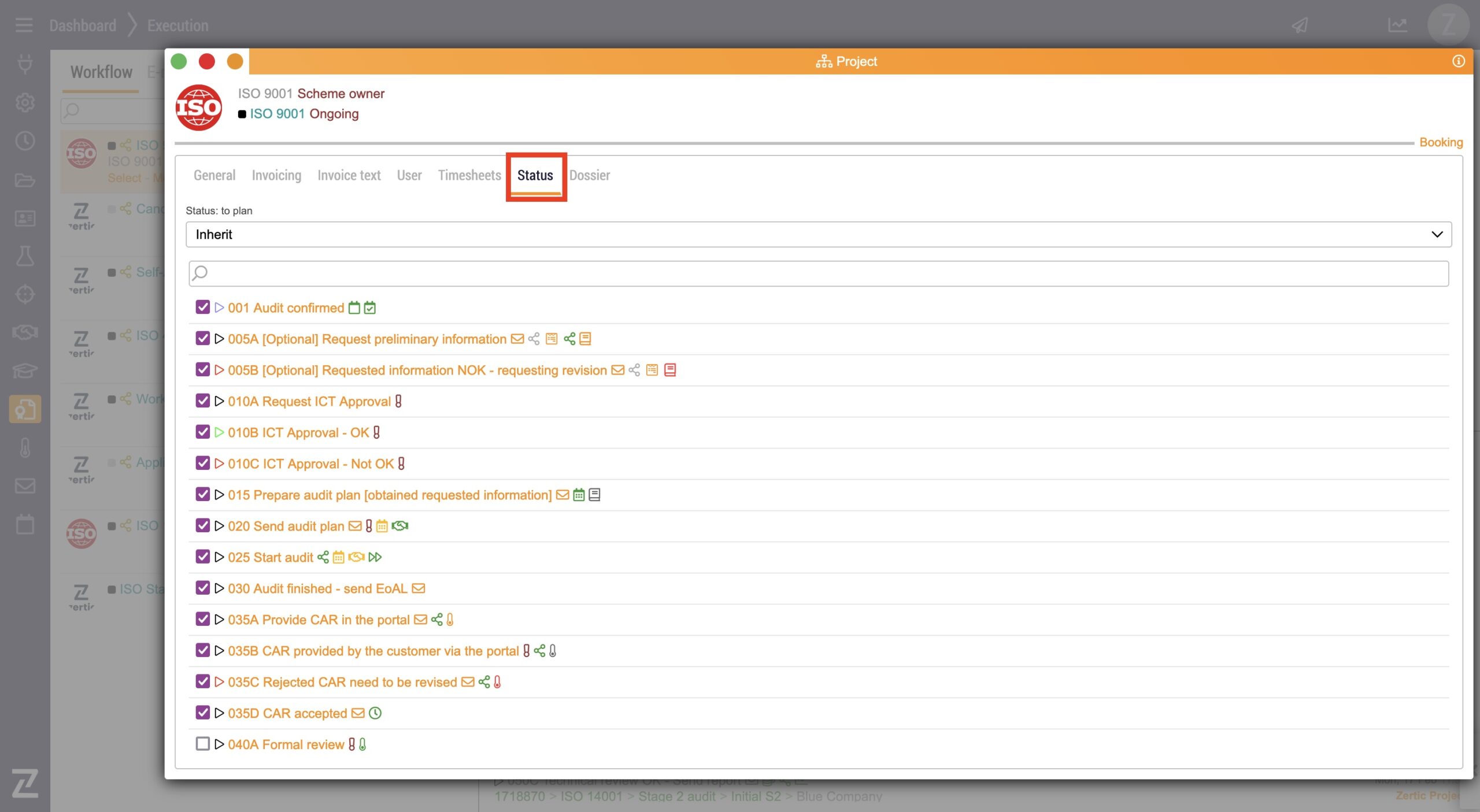Click the envelope icon next to 030 Audit finished
Viewport: 1480px width, 812px height.
(x=419, y=588)
